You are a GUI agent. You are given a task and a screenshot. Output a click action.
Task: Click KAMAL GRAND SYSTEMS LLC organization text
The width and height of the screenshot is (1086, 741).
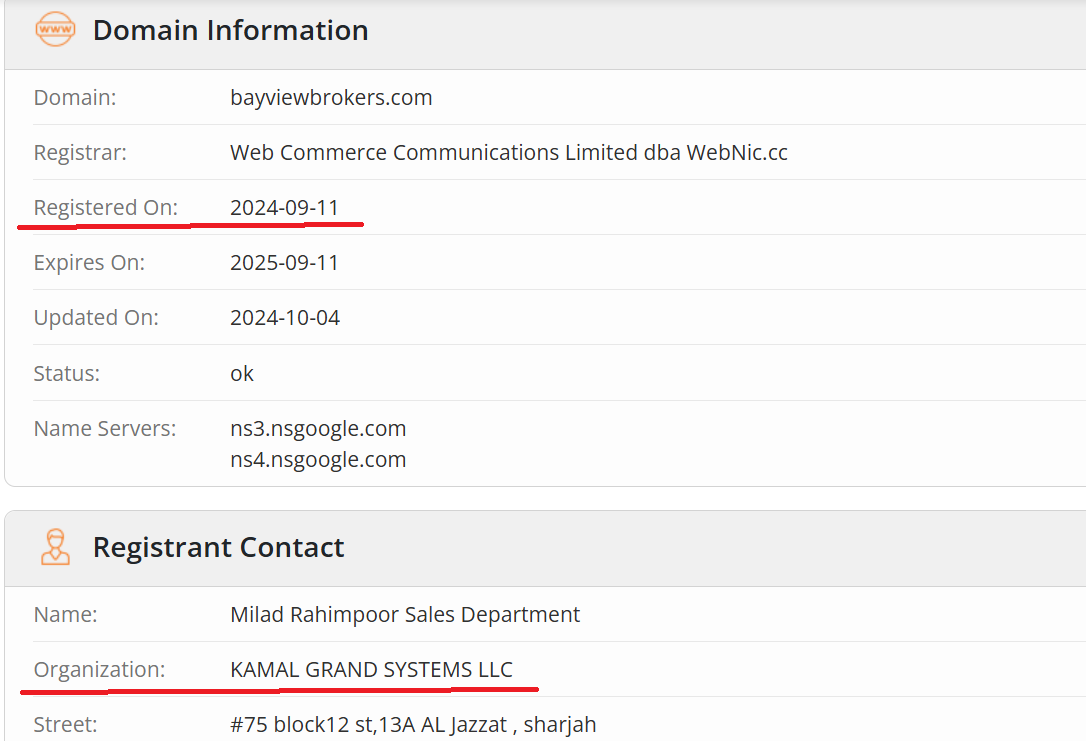371,670
